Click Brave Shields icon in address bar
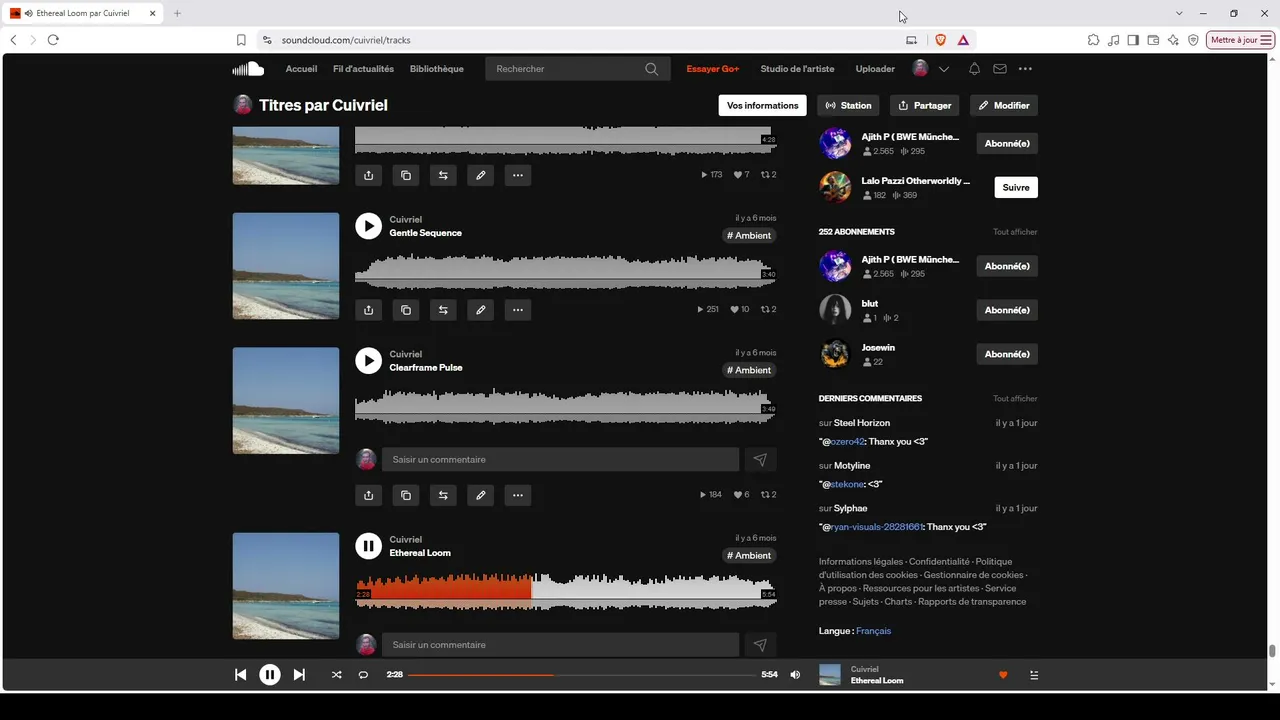This screenshot has width=1280, height=720. (940, 40)
